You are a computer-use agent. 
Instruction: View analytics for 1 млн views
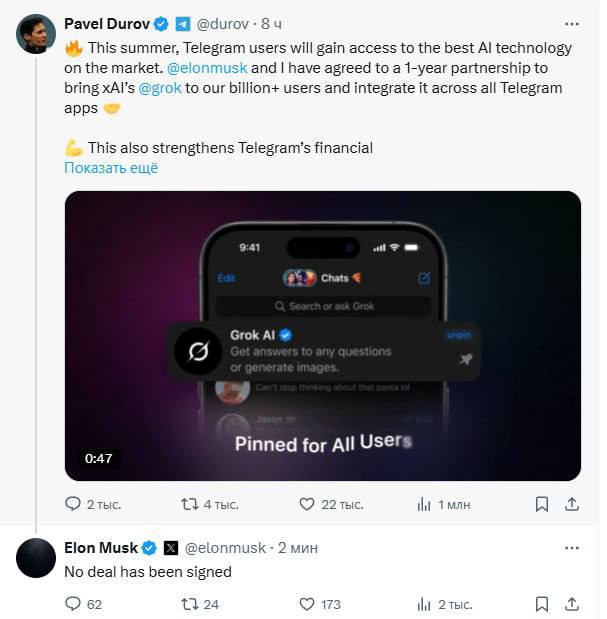tap(444, 504)
